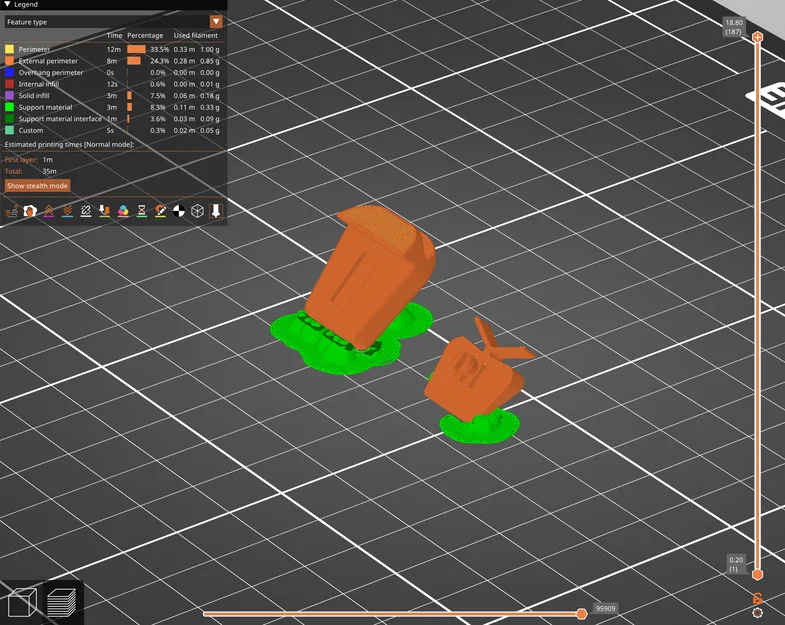Open vertical slider gear settings
Image resolution: width=785 pixels, height=625 pixels.
757,613
